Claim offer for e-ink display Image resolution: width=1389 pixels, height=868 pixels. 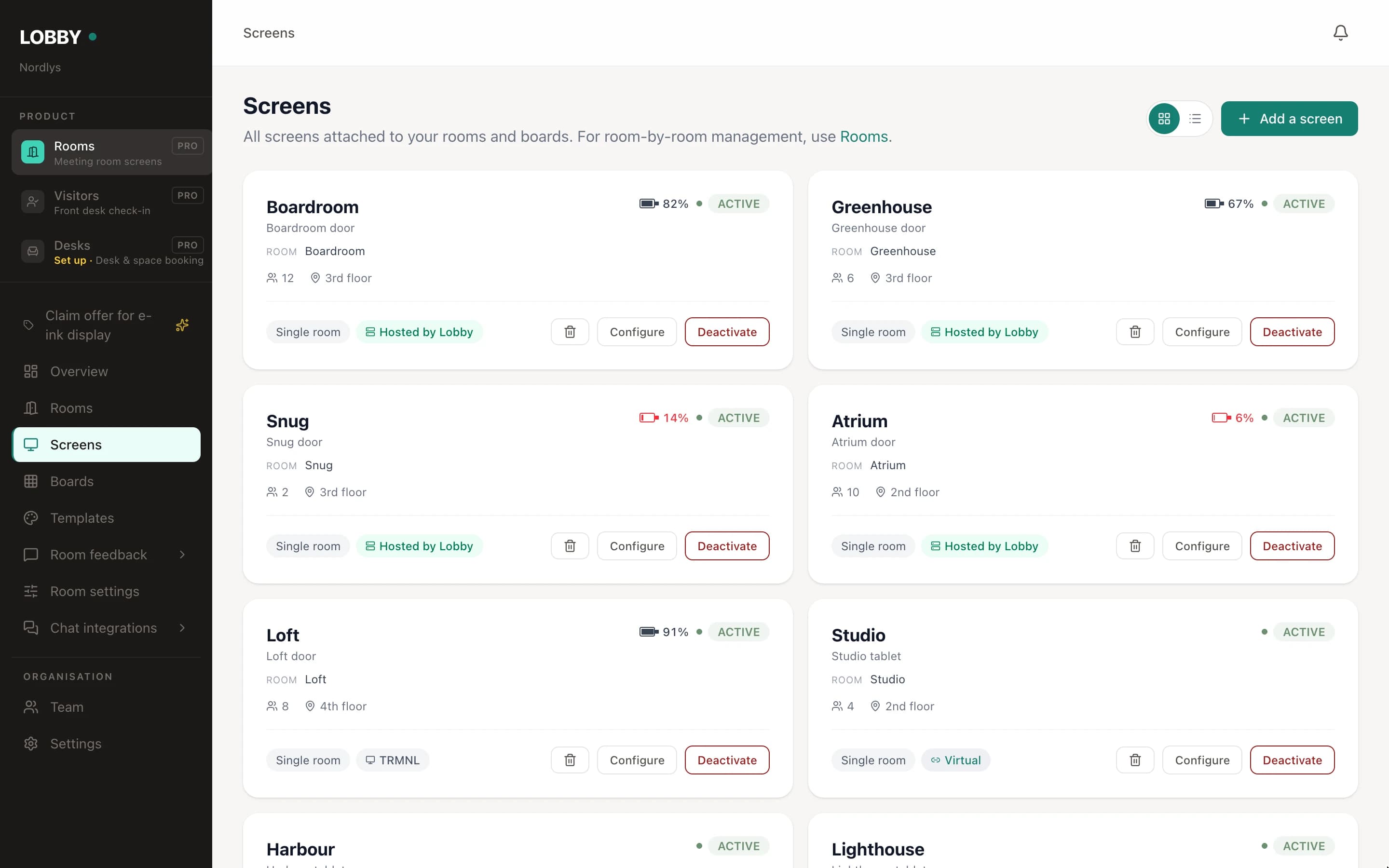coord(106,325)
